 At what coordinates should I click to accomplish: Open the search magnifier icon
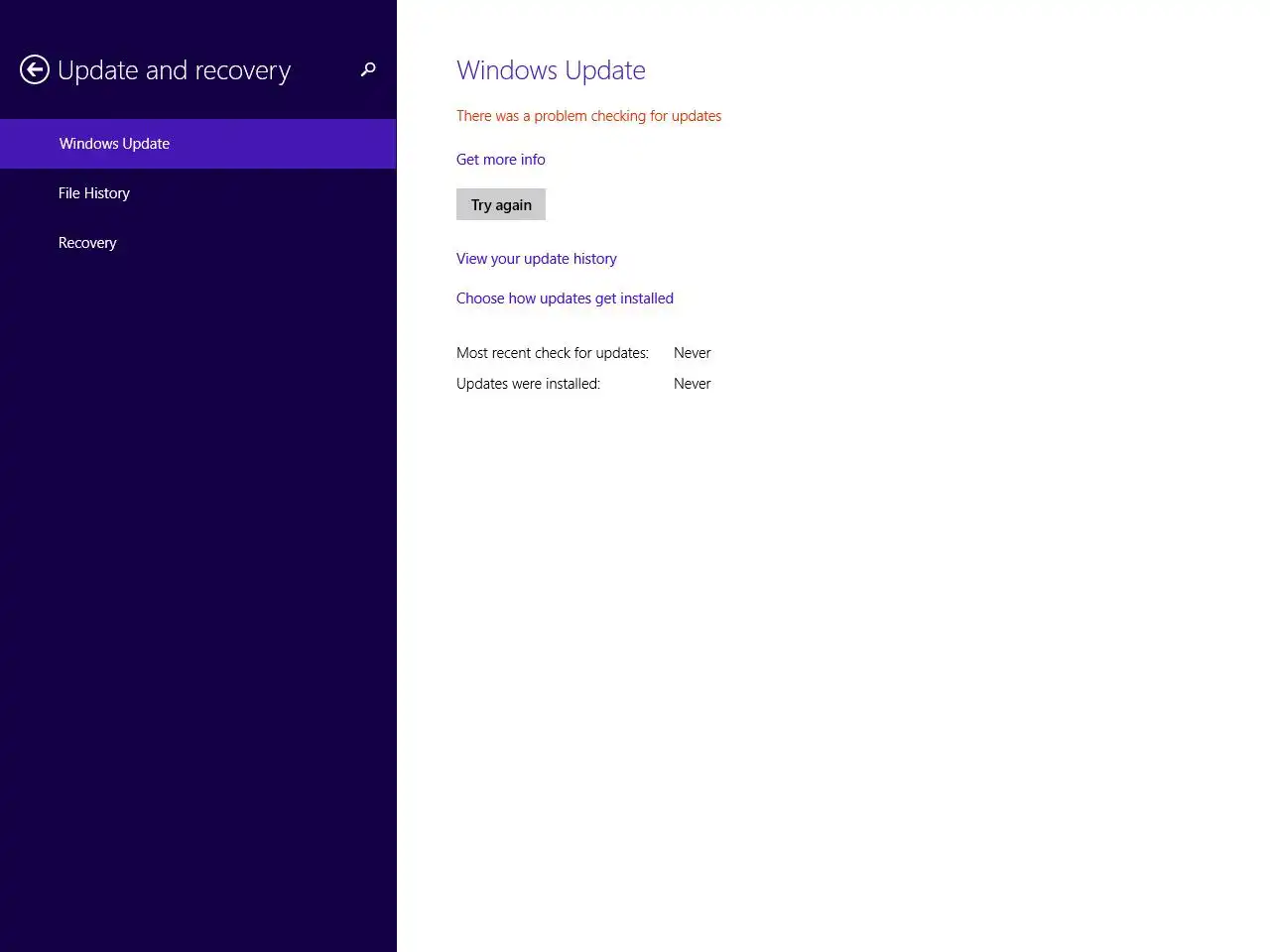pyautogui.click(x=368, y=69)
